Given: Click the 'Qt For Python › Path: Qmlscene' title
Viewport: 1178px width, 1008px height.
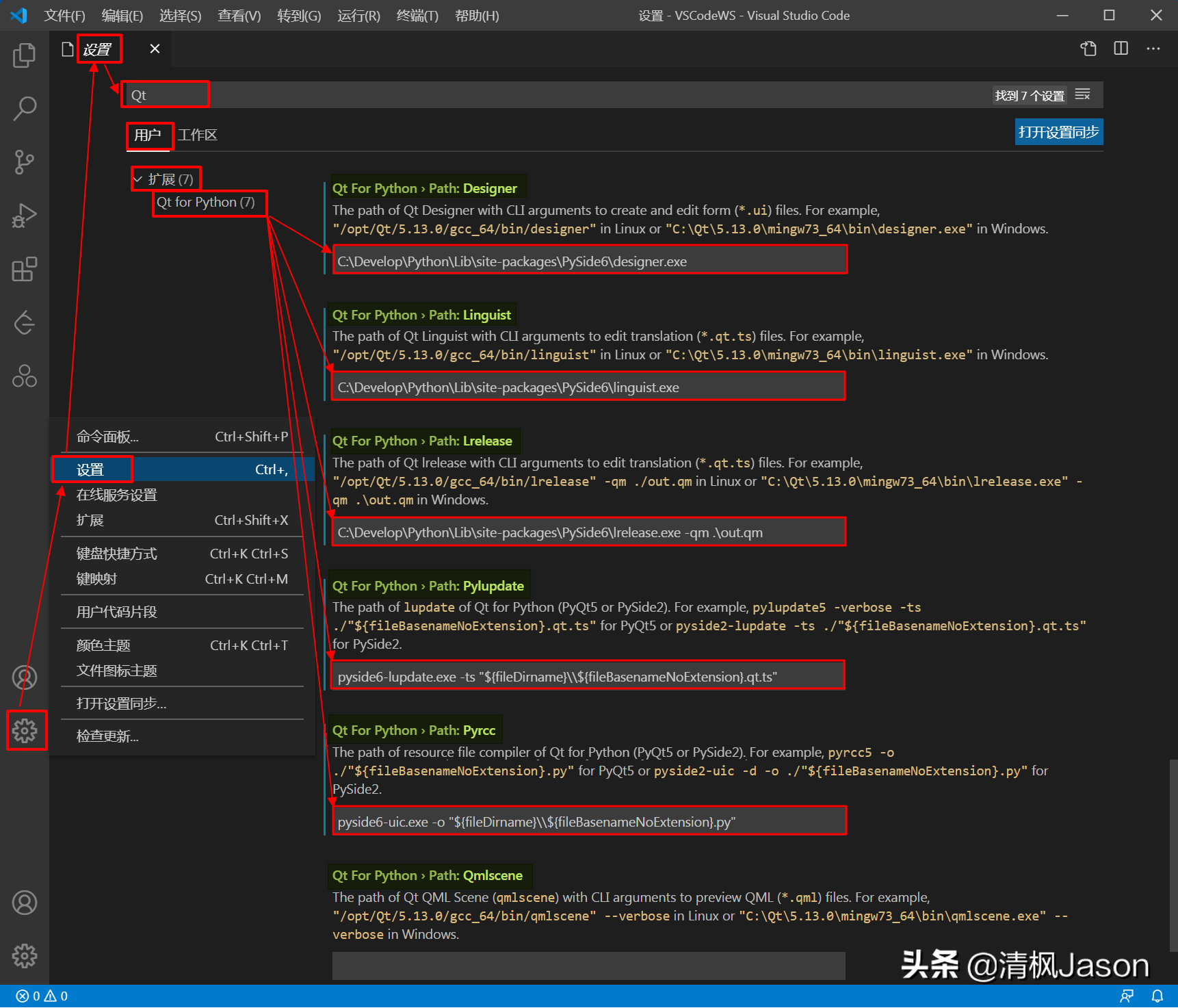Looking at the screenshot, I should [x=428, y=875].
